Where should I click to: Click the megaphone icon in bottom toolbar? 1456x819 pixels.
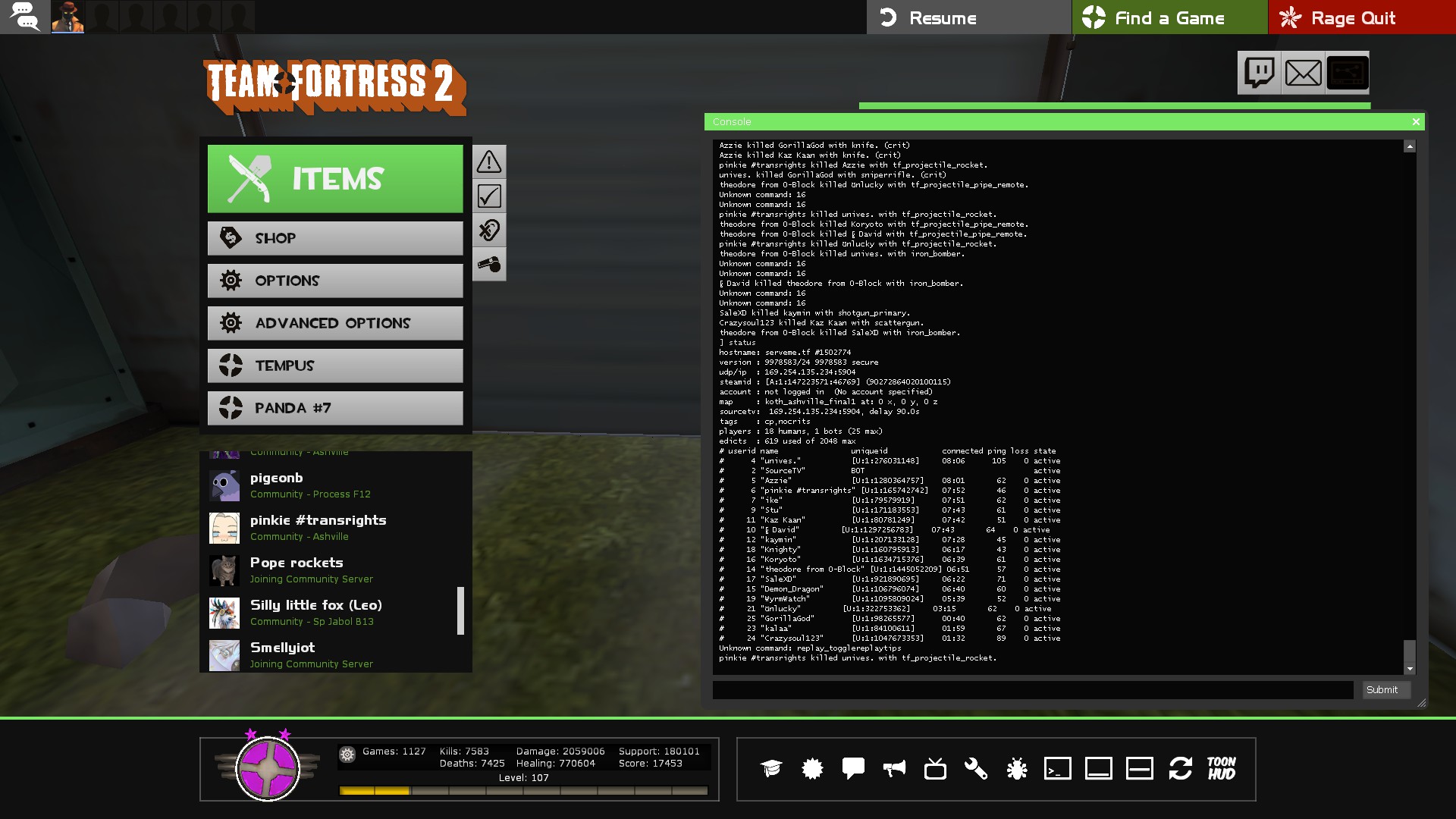tap(894, 769)
